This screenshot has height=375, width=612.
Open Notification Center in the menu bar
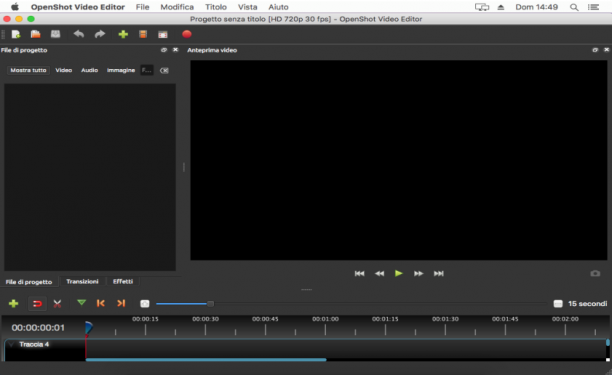[x=594, y=7]
